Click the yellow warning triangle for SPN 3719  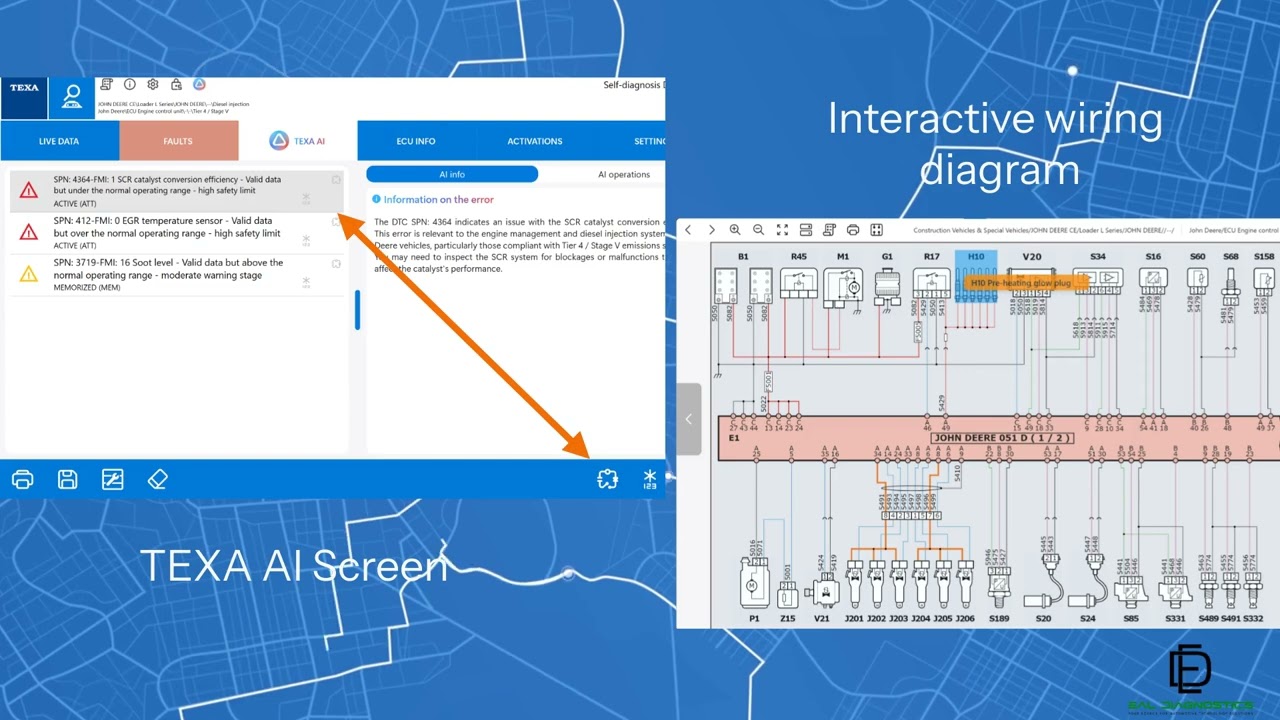coord(29,274)
